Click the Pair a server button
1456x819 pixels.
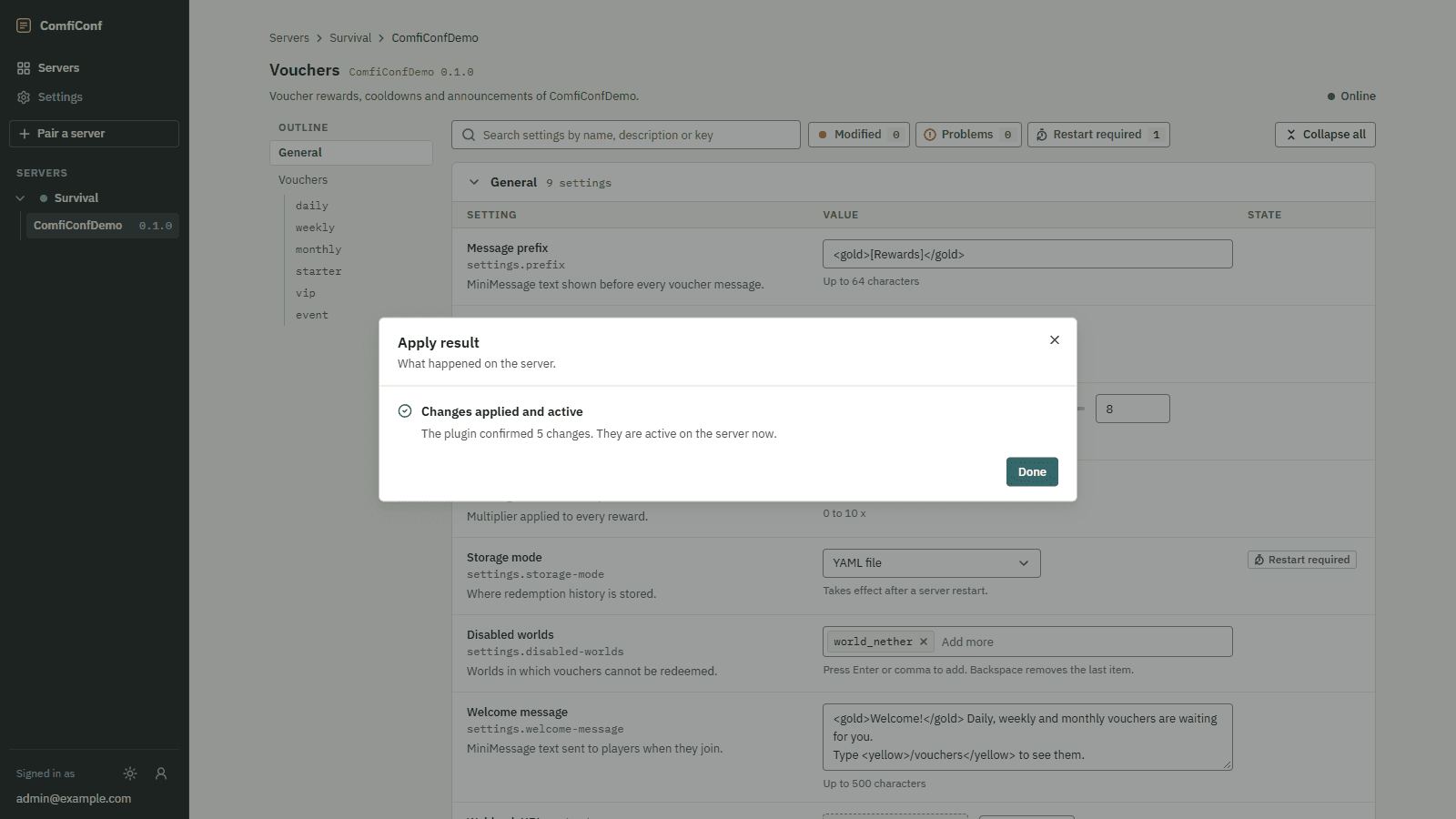pos(95,134)
